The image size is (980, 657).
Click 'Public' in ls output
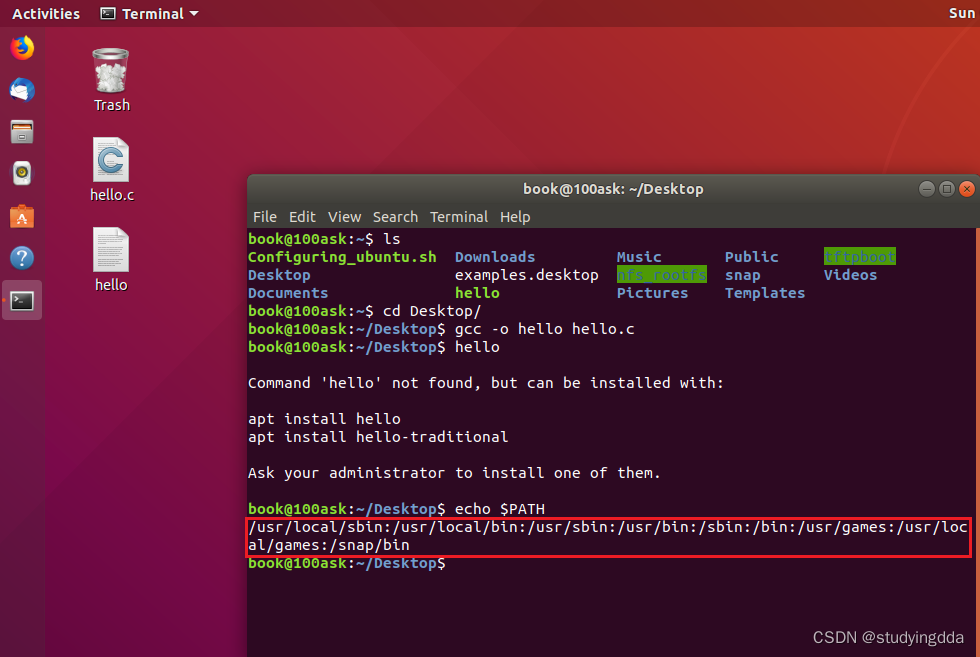tap(751, 257)
